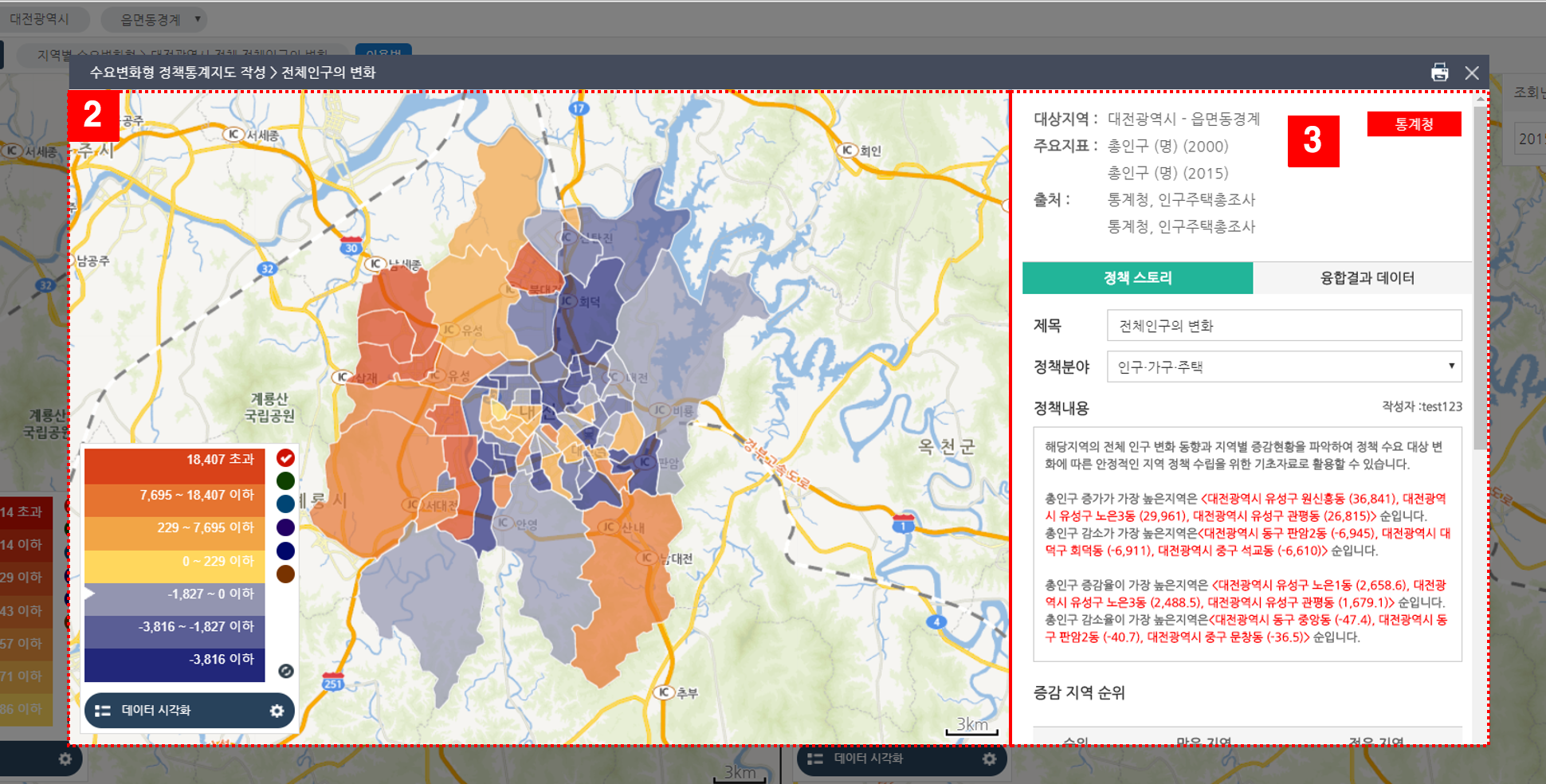Switch to the 융합결과 데이터 tab

(x=1366, y=278)
